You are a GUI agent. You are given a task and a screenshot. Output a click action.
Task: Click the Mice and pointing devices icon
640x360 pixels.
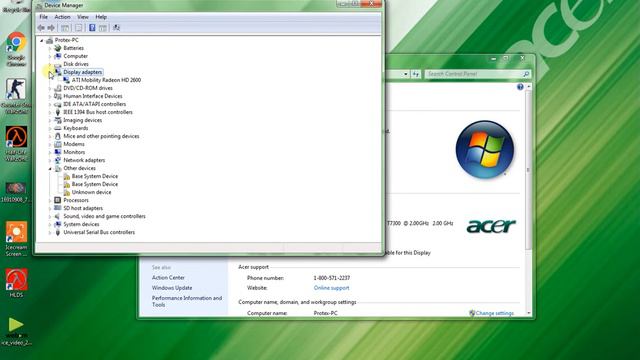(x=58, y=136)
